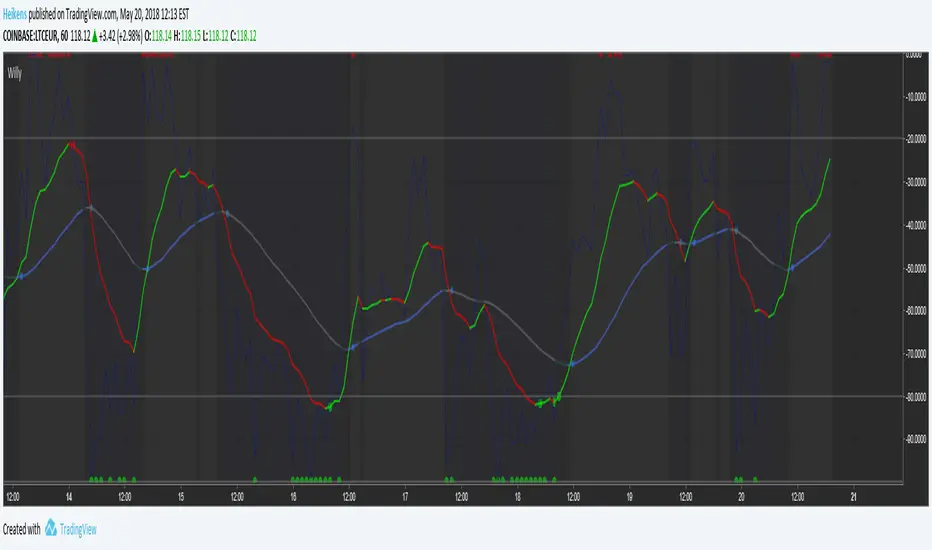The width and height of the screenshot is (932, 550).
Task: Click the C:118.12 close value
Action: click(x=243, y=36)
